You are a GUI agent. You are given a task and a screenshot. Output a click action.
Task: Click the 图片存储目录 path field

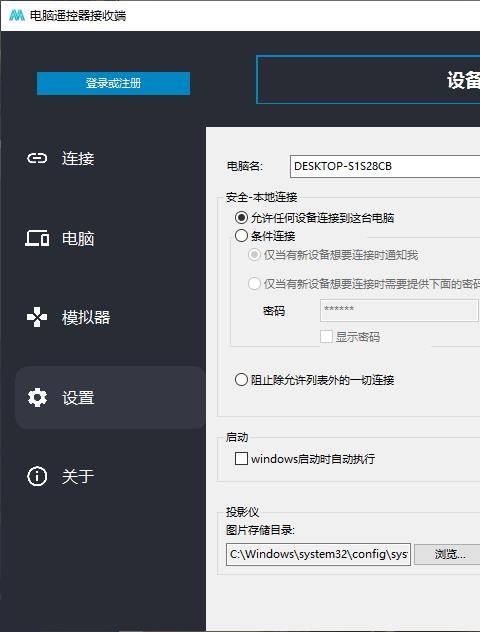pyautogui.click(x=318, y=554)
